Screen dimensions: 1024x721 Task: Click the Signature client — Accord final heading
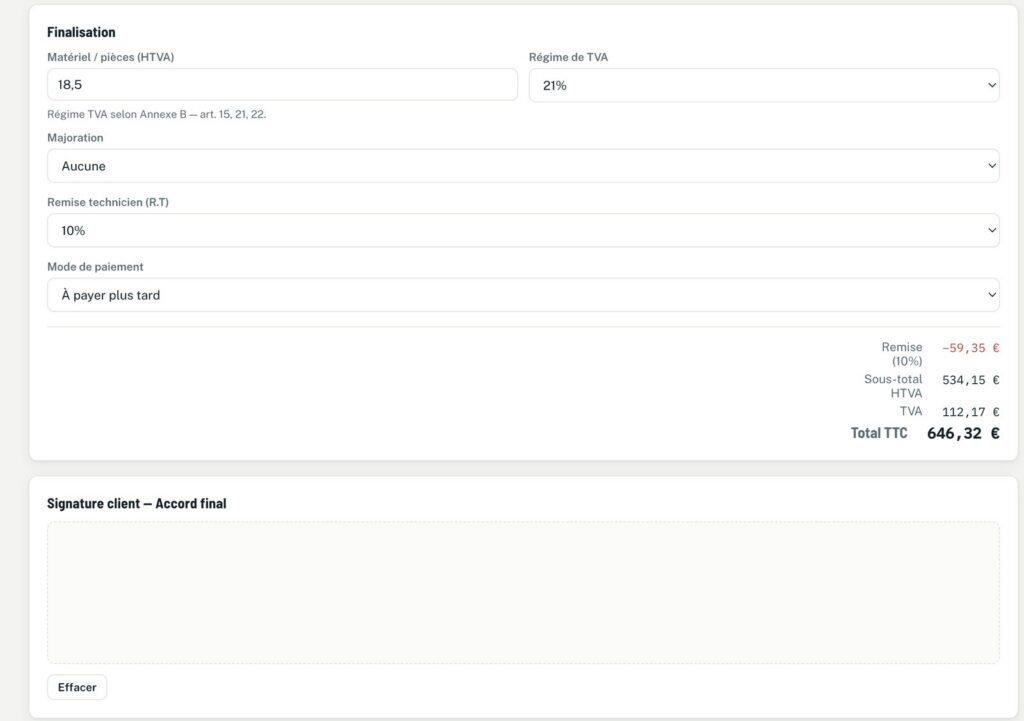(136, 504)
